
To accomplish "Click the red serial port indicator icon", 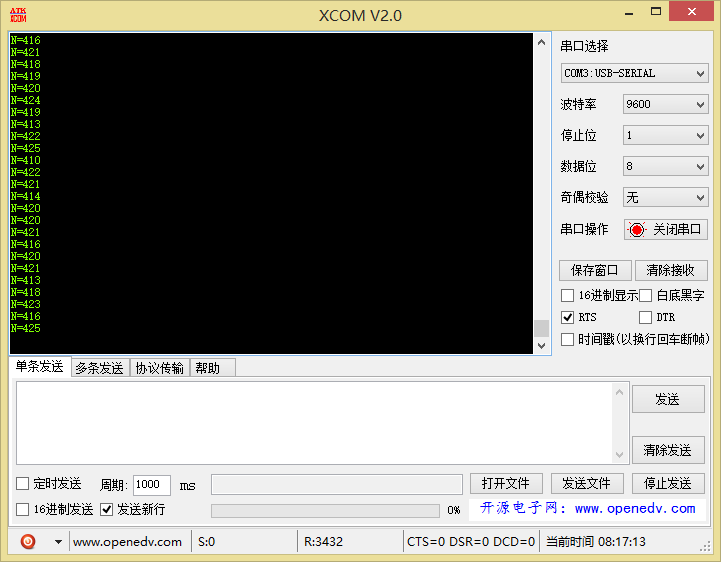I will 637,229.
